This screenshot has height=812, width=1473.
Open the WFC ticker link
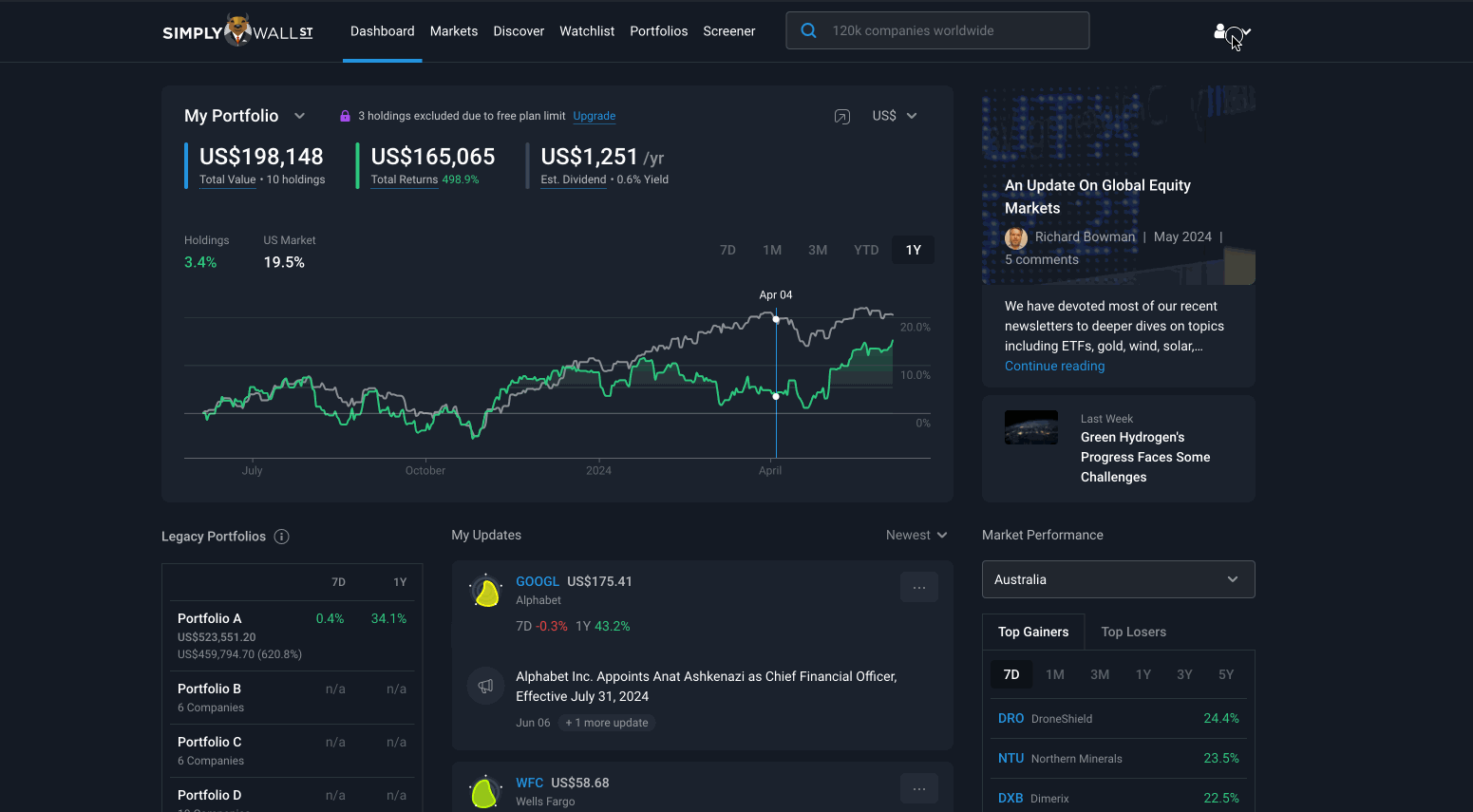click(530, 783)
